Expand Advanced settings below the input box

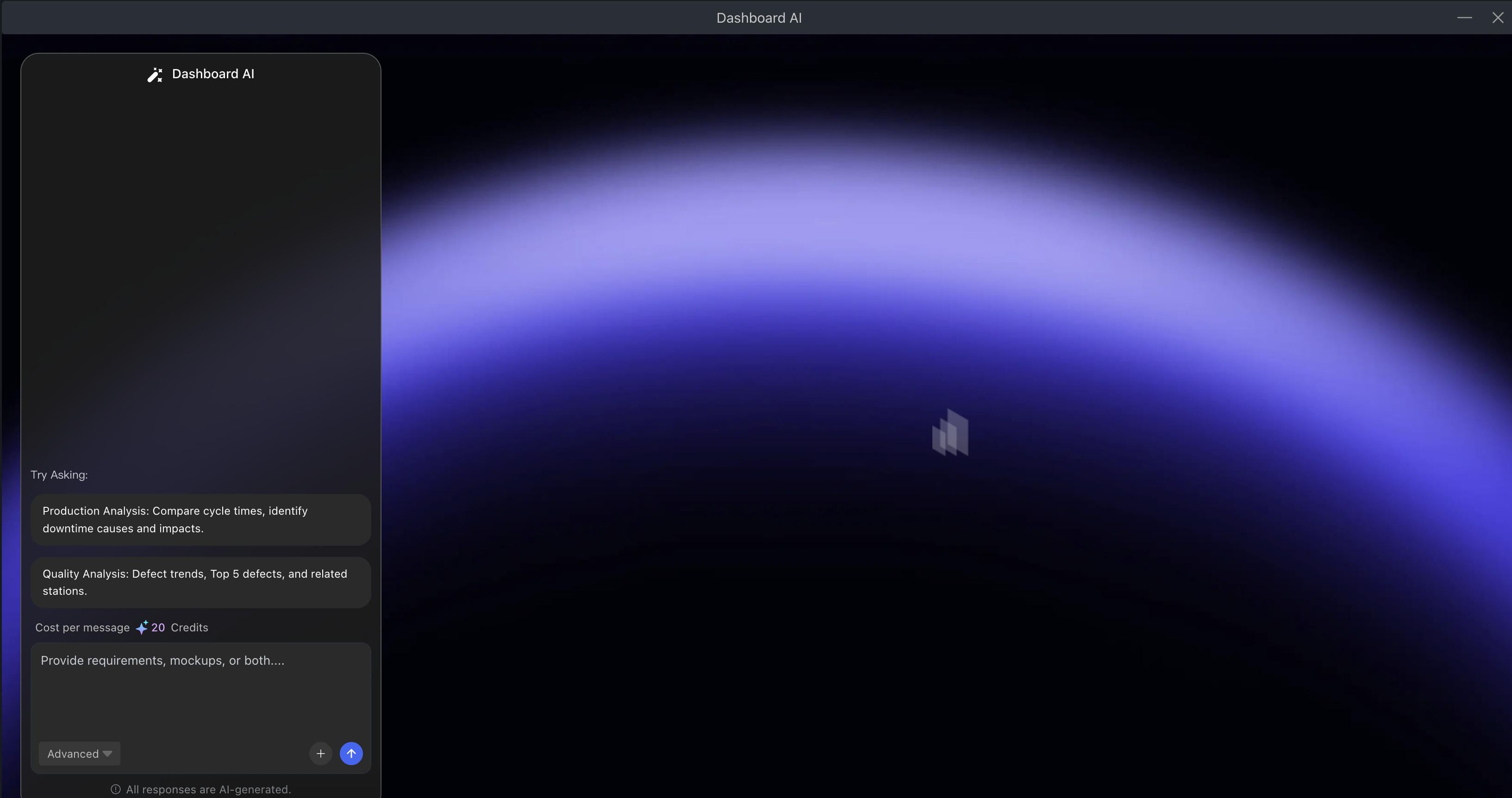pyautogui.click(x=79, y=754)
